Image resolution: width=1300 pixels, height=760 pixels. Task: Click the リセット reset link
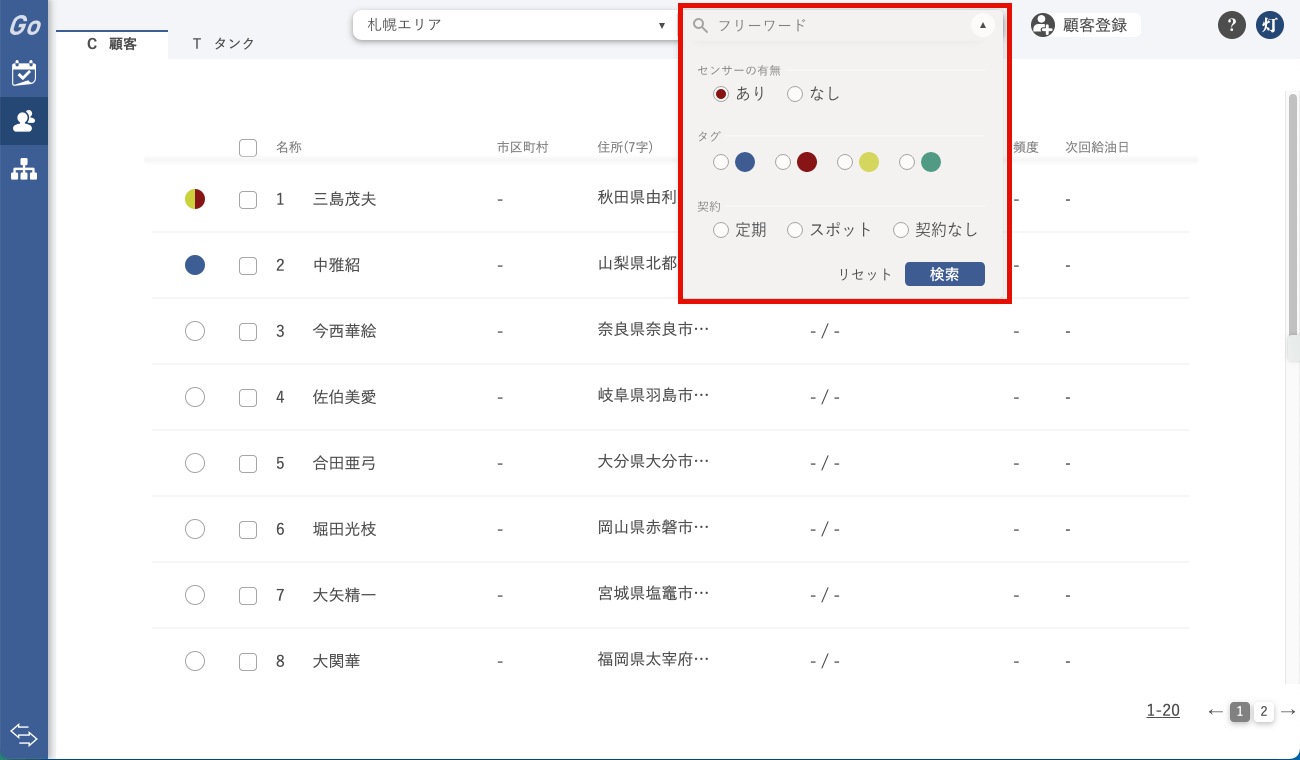(x=865, y=275)
